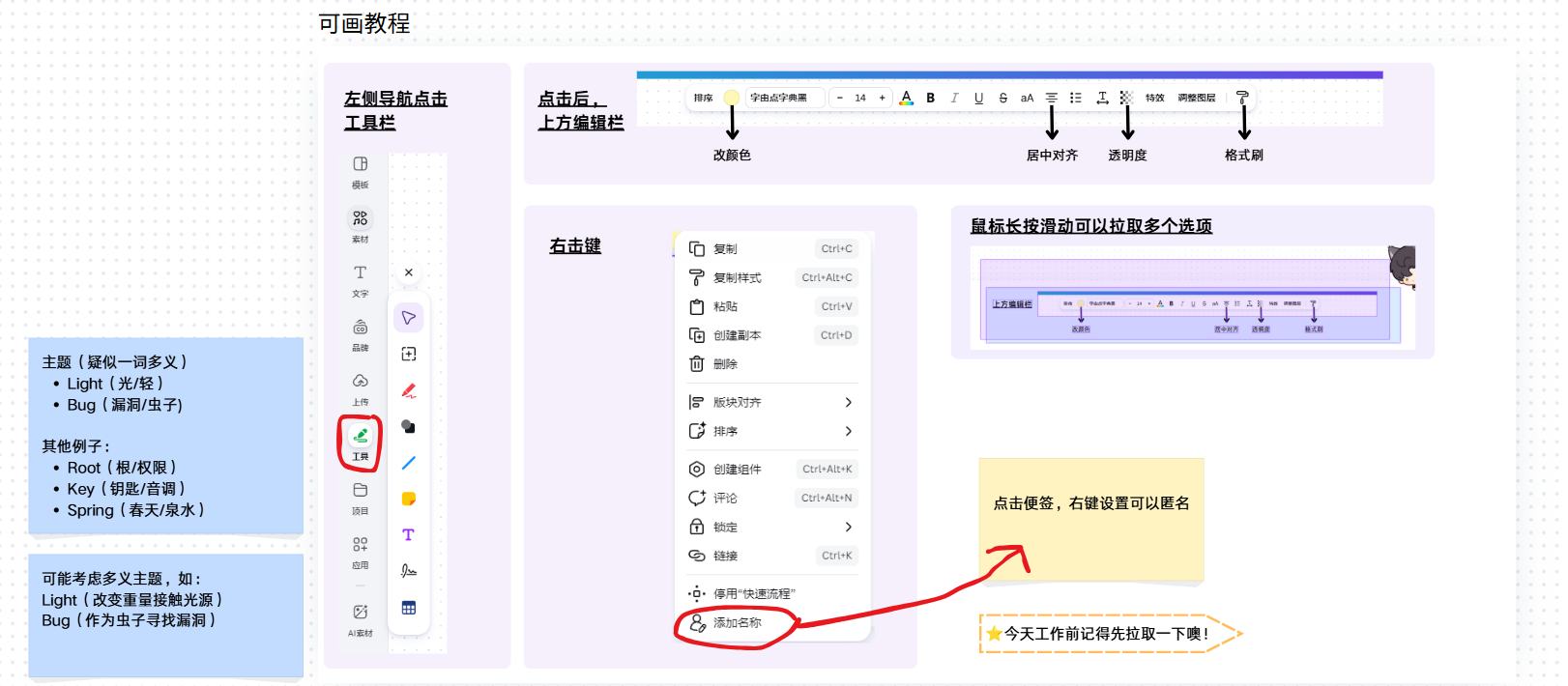Click the yellow fill color swatch

click(732, 98)
